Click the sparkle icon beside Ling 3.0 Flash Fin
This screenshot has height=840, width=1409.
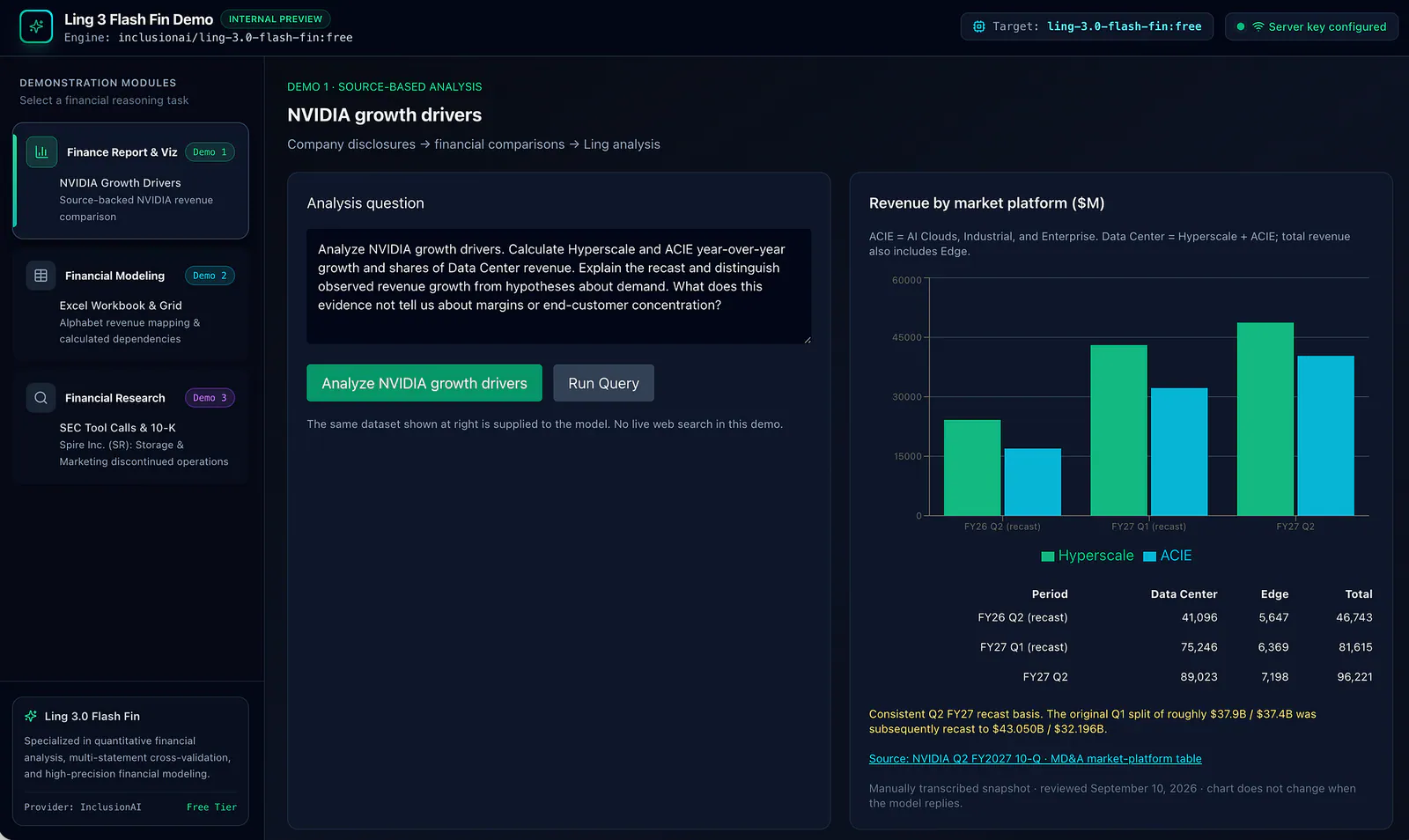pyautogui.click(x=31, y=716)
